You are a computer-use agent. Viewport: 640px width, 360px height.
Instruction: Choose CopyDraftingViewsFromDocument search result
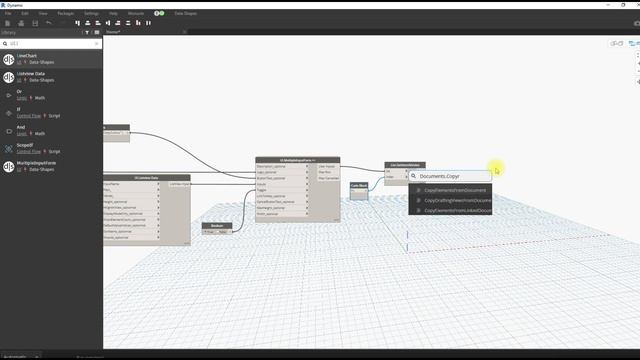tap(450, 200)
